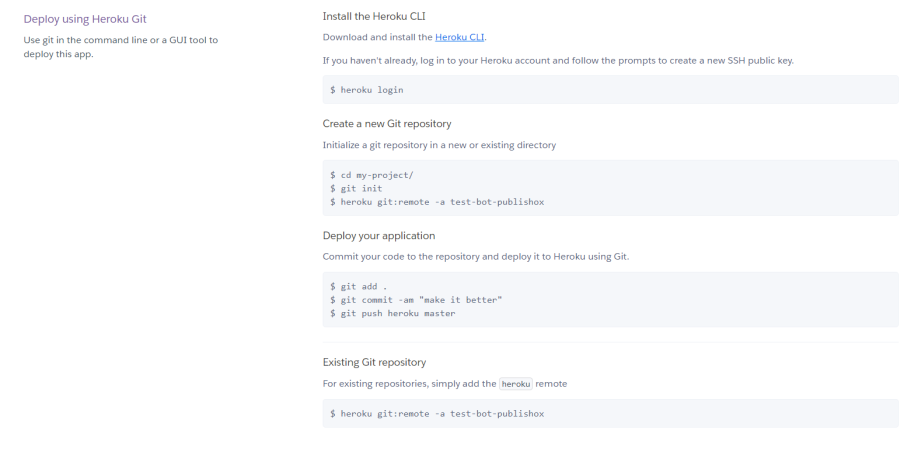Click the 'Deploy using Heroku Git' heading

[85, 19]
